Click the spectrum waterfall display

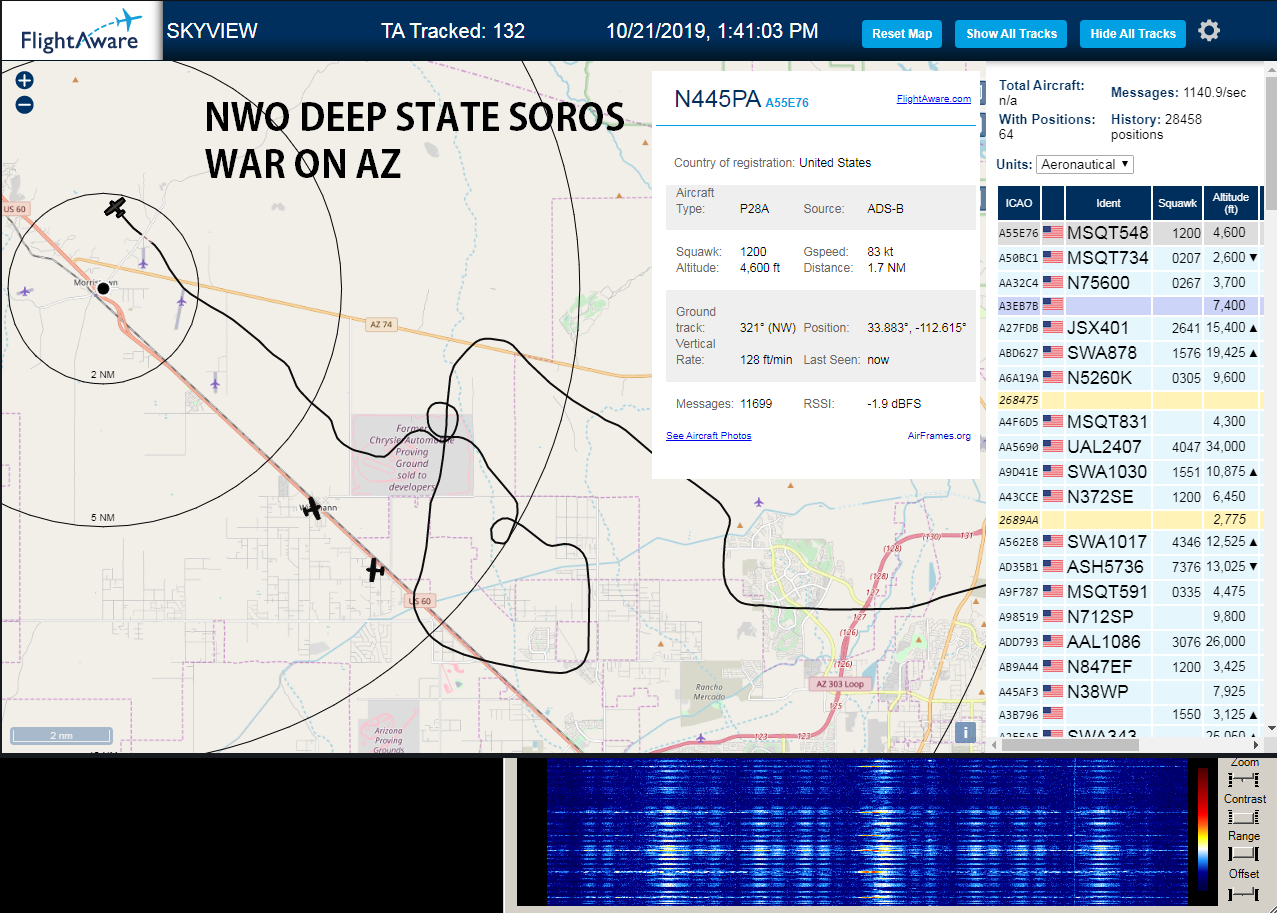867,832
